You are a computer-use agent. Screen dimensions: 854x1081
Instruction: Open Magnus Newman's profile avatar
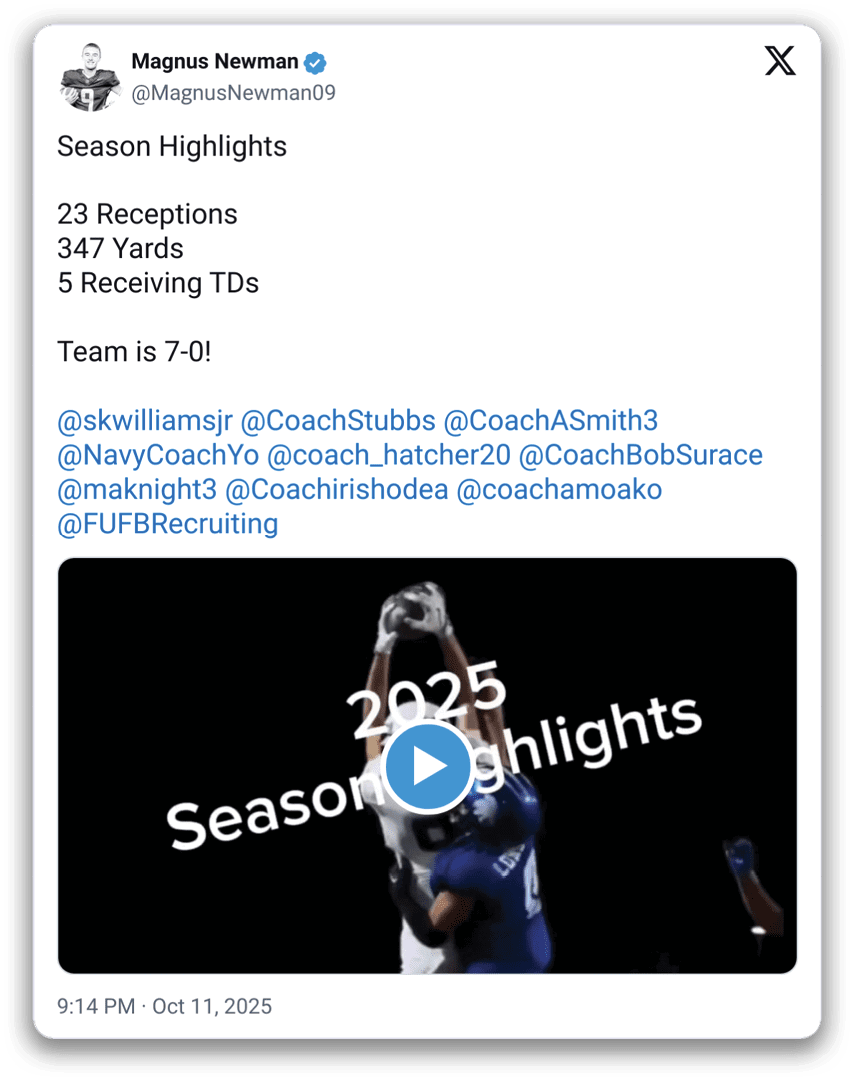[x=90, y=77]
